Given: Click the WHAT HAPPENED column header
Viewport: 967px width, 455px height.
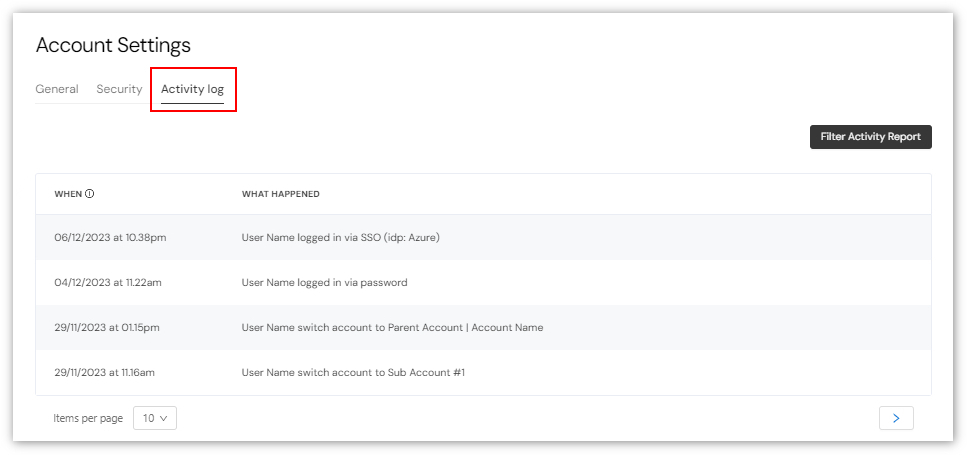Looking at the screenshot, I should pyautogui.click(x=281, y=194).
